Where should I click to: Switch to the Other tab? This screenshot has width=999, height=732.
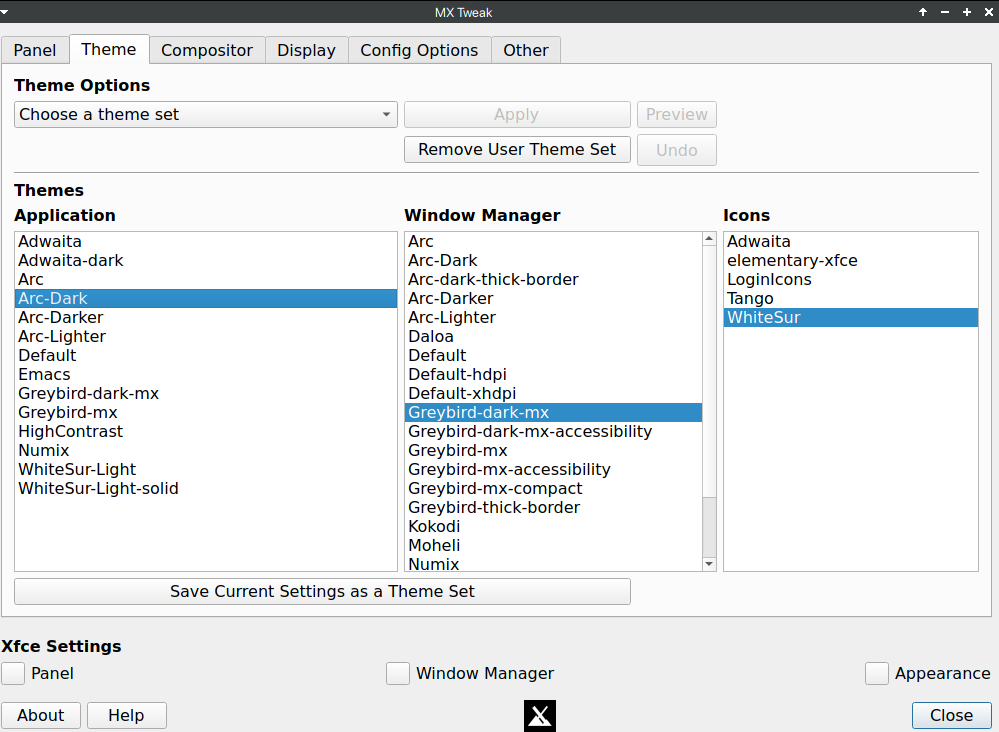[x=526, y=50]
